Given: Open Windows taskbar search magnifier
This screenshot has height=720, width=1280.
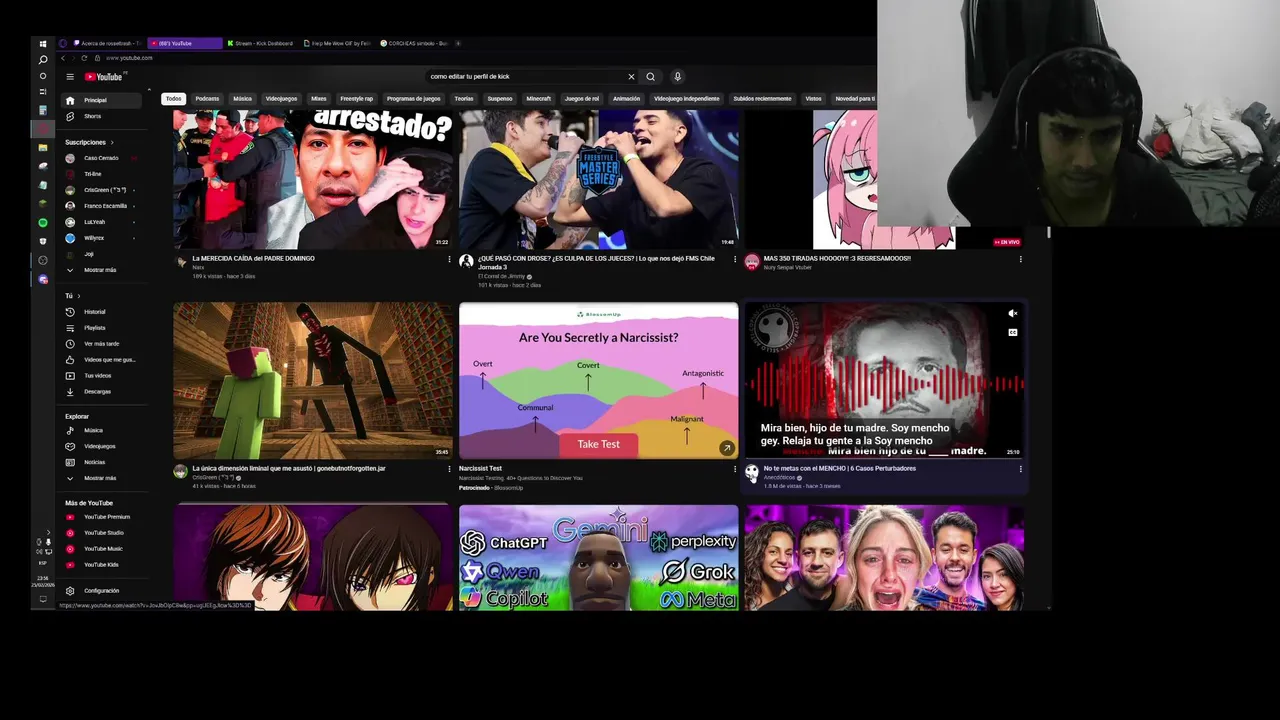Looking at the screenshot, I should pos(43,60).
